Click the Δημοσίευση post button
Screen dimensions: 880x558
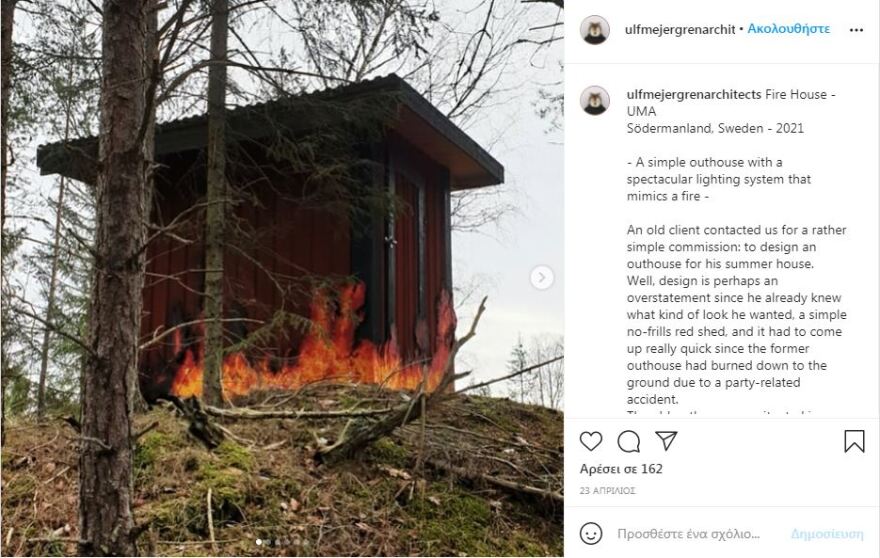[x=827, y=533]
